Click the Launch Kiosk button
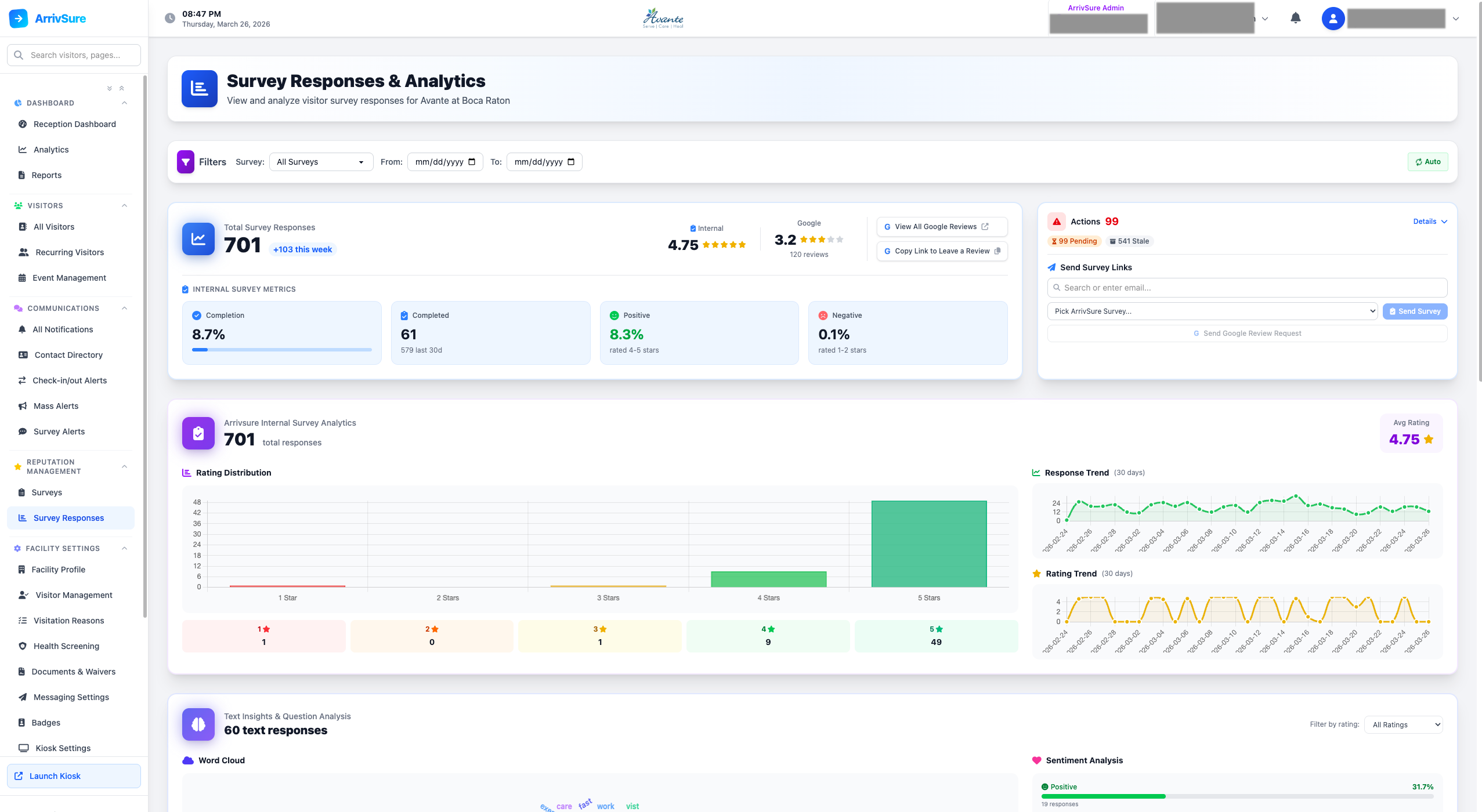The width and height of the screenshot is (1482, 812). 74,776
